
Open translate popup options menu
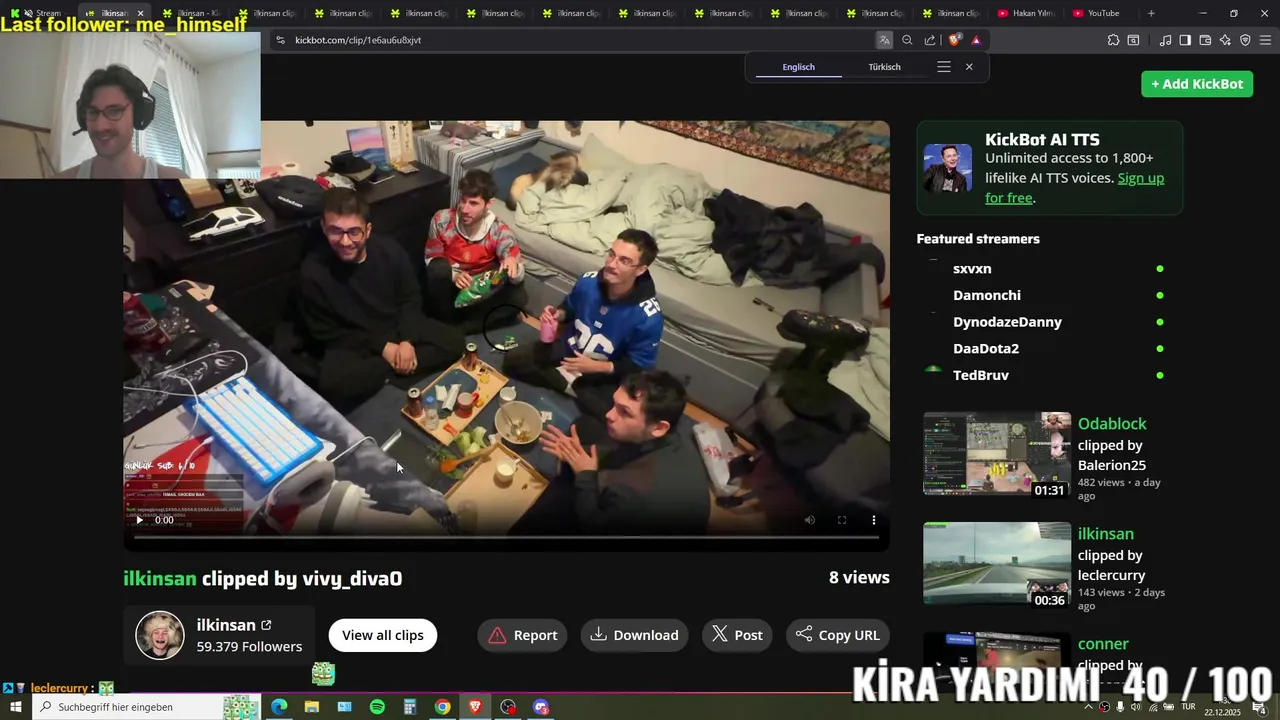coord(944,67)
